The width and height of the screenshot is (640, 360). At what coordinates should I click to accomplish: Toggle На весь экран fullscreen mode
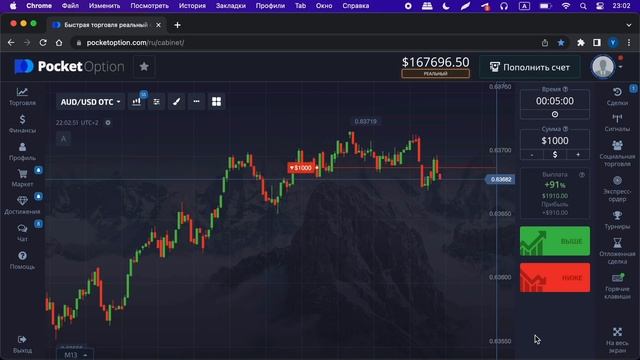(617, 340)
